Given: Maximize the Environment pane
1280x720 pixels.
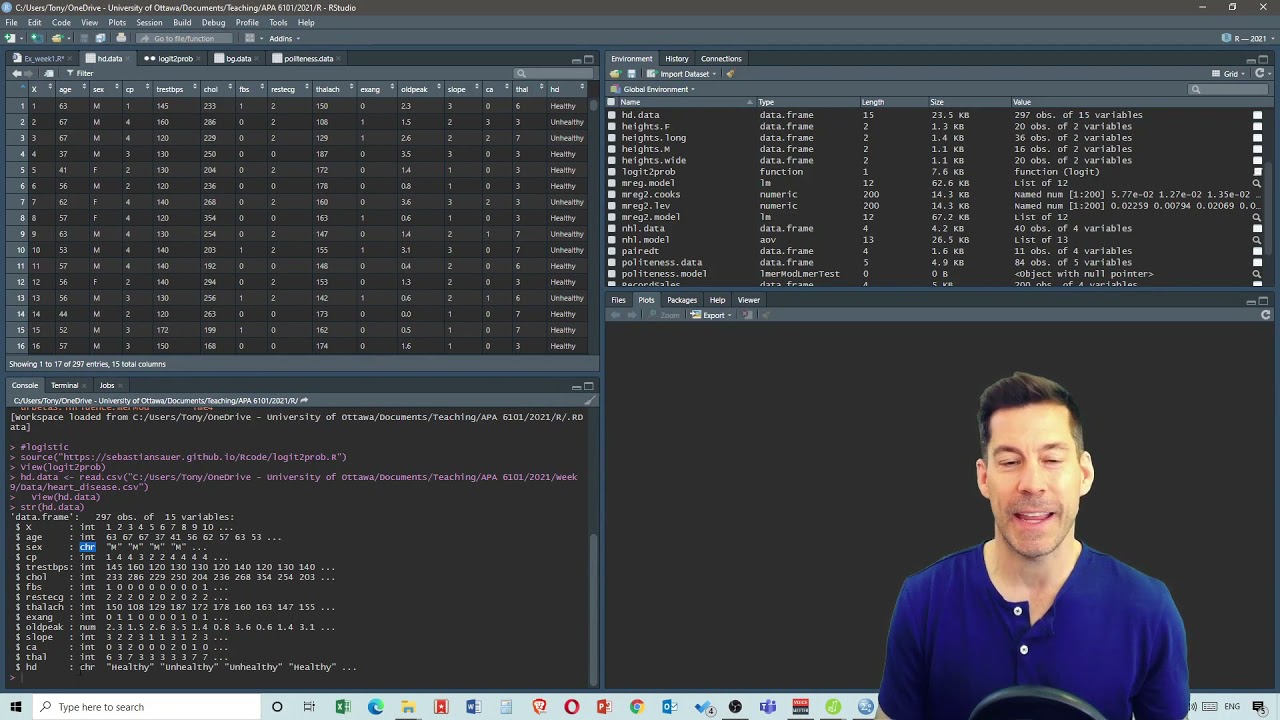Looking at the screenshot, I should pyautogui.click(x=1265, y=59).
